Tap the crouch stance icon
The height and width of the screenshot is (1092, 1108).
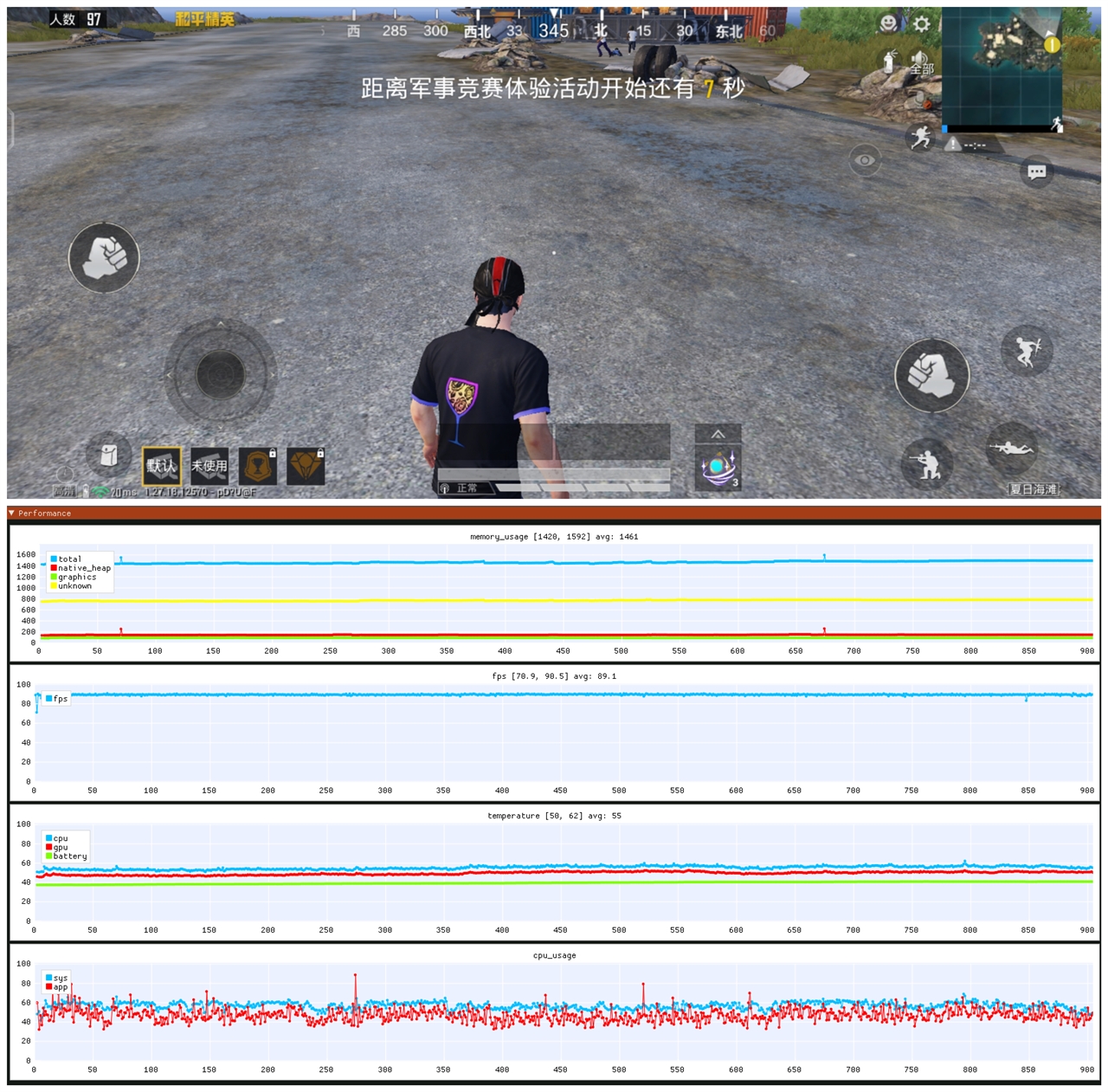[927, 463]
